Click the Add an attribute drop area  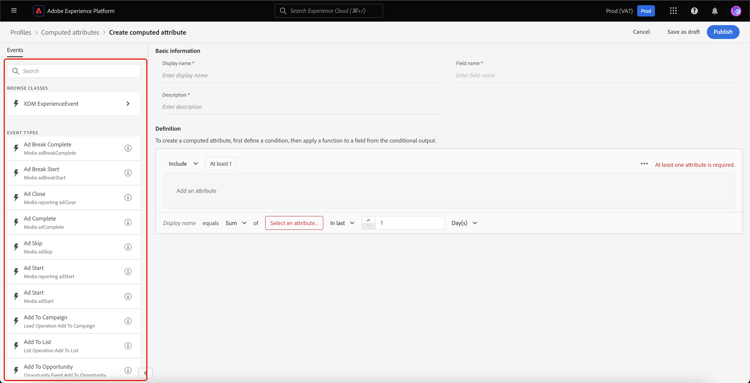[x=449, y=191]
